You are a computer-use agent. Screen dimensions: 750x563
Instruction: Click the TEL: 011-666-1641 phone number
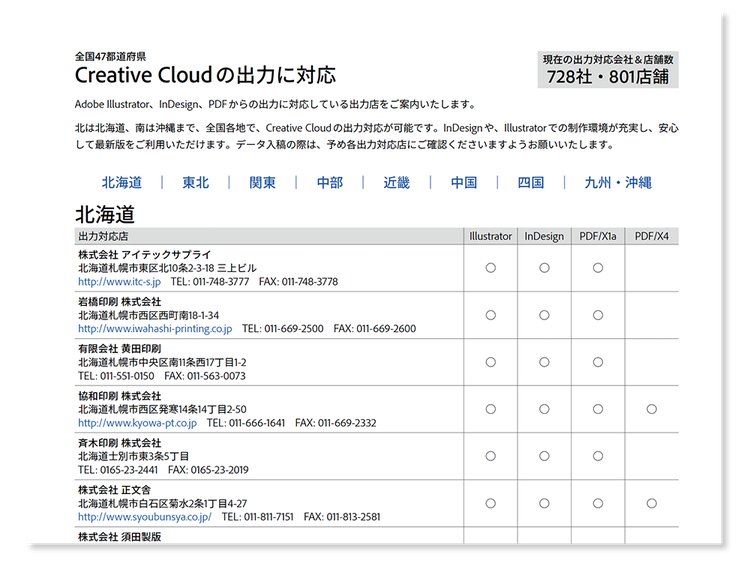tap(246, 423)
